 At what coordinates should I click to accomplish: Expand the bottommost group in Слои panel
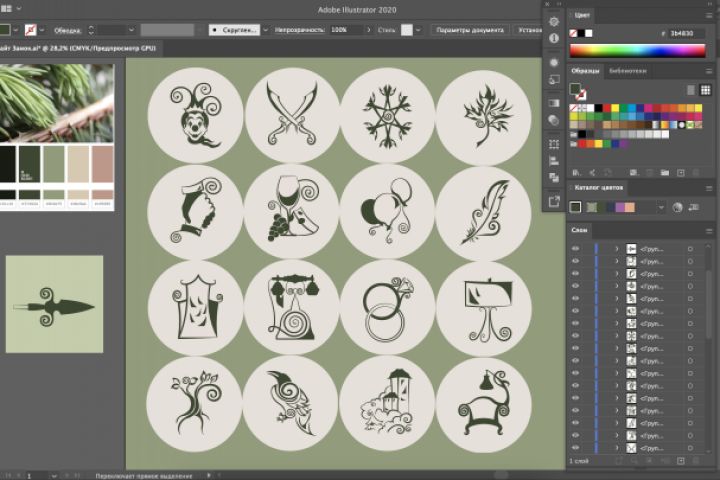click(617, 447)
